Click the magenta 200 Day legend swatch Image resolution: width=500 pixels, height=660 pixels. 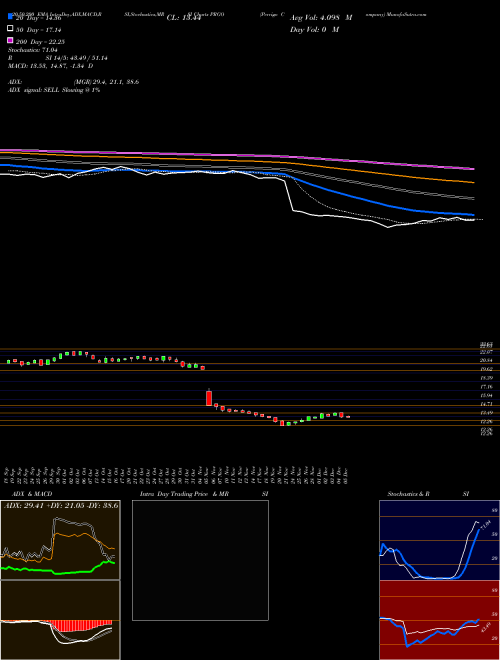pyautogui.click(x=10, y=40)
